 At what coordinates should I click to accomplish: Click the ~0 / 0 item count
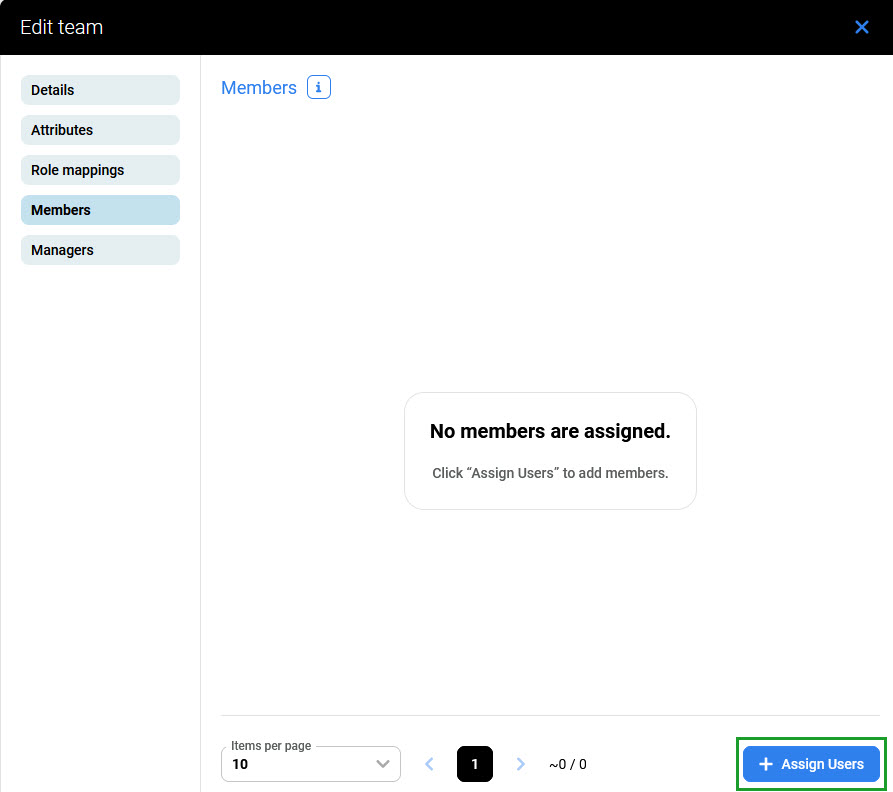point(568,764)
